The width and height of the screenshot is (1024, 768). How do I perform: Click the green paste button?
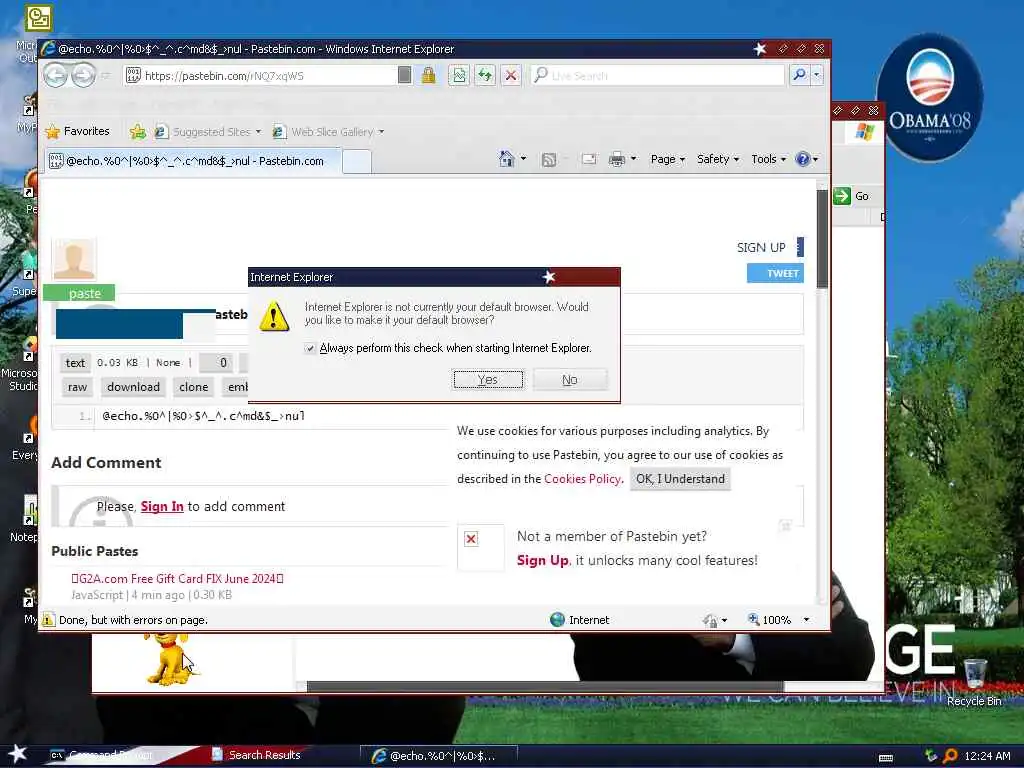[79, 293]
